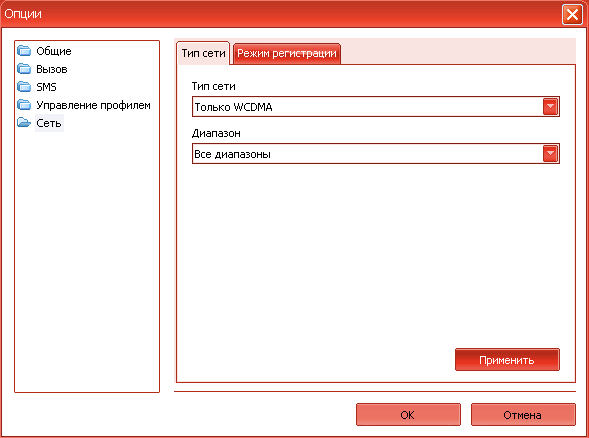Click the open folder icon beside Сеть
589x438 pixels.
[24, 122]
